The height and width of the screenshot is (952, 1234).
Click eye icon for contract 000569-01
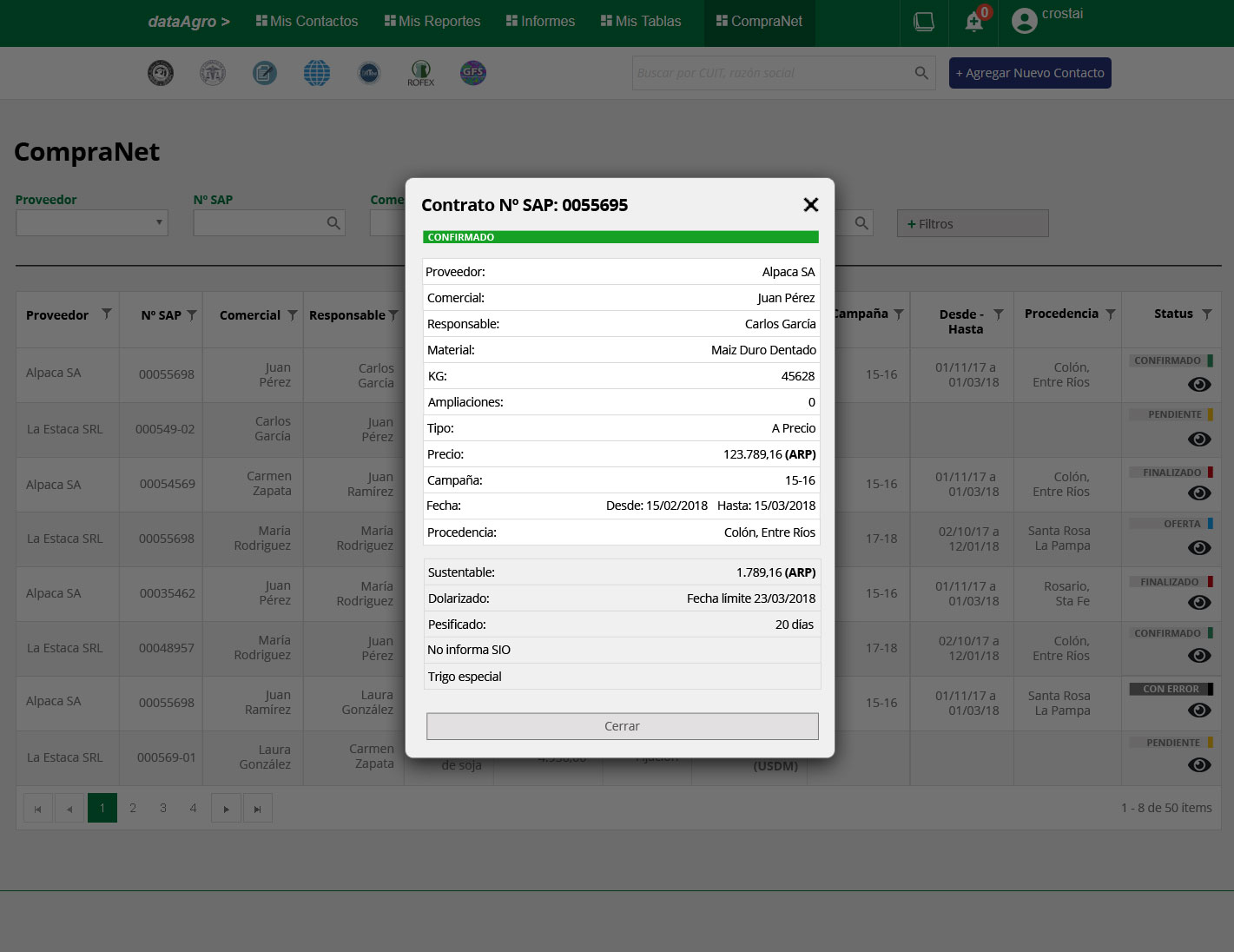coord(1199,764)
